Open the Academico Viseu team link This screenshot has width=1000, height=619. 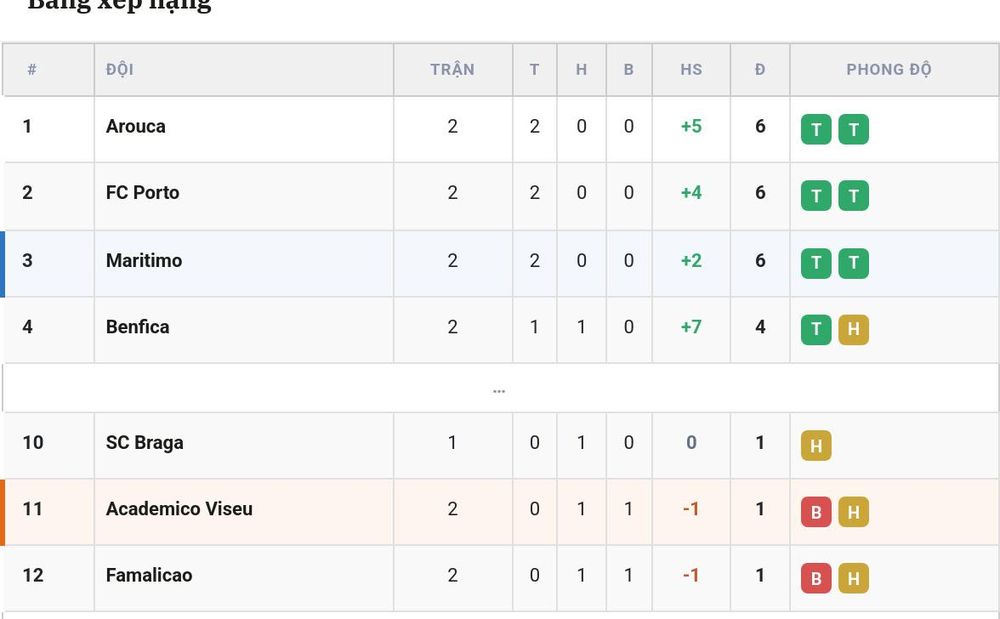179,509
